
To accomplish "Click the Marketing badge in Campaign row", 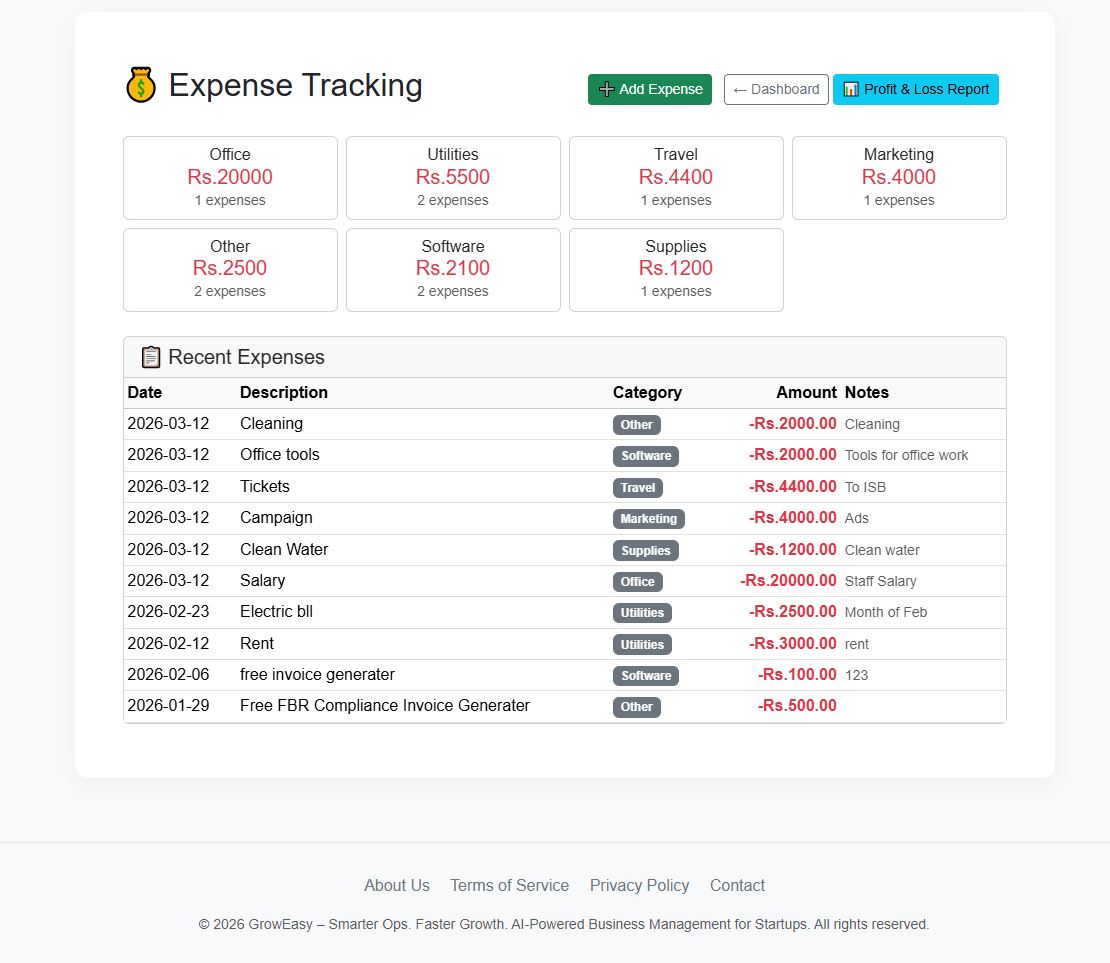I will point(648,519).
